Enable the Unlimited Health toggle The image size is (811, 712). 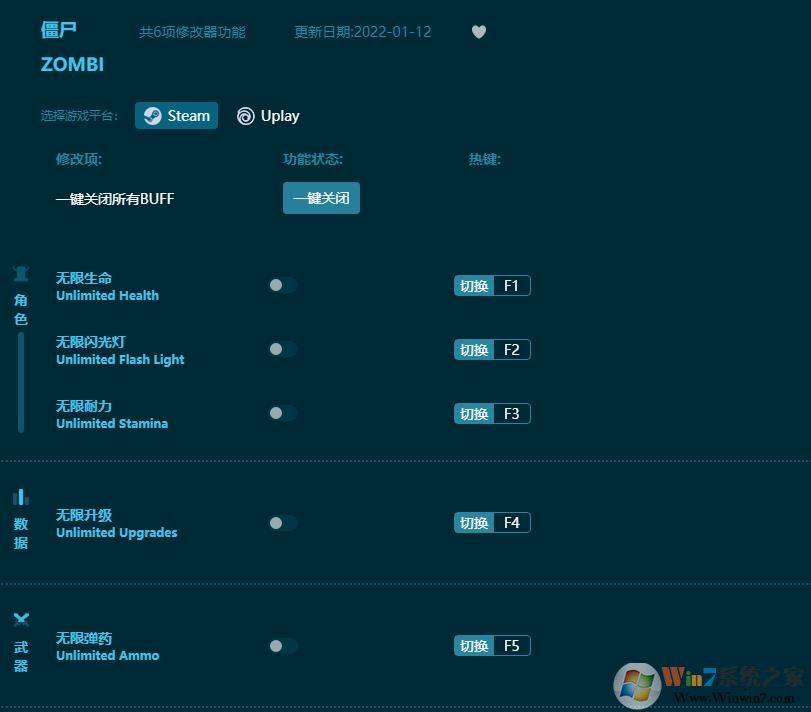(283, 285)
